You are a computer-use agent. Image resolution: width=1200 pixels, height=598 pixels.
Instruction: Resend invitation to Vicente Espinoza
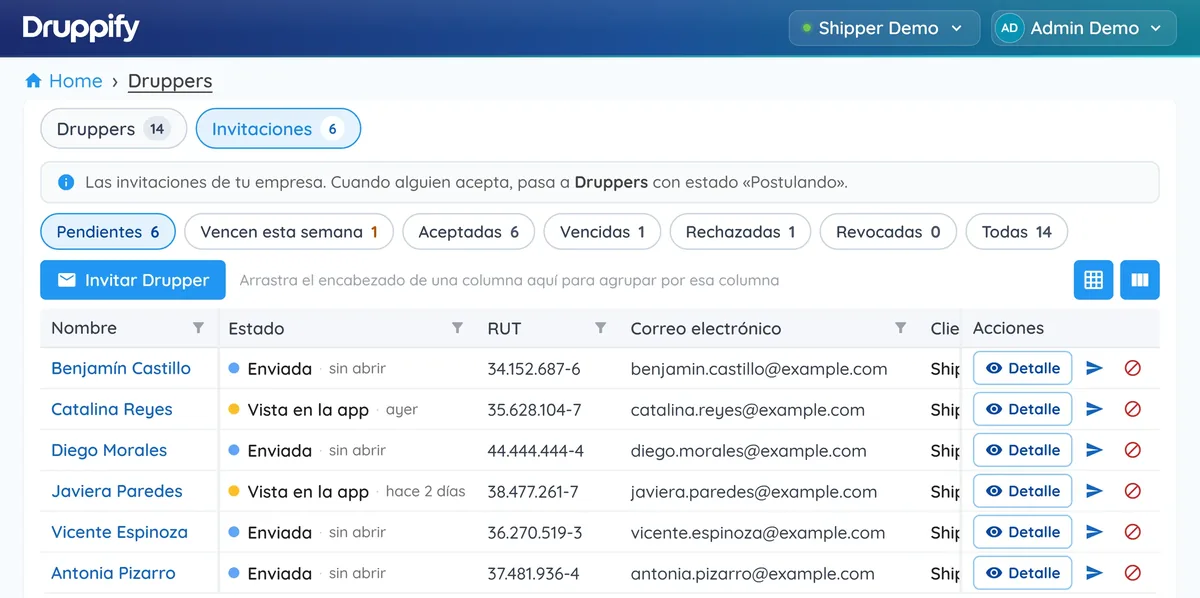point(1094,532)
